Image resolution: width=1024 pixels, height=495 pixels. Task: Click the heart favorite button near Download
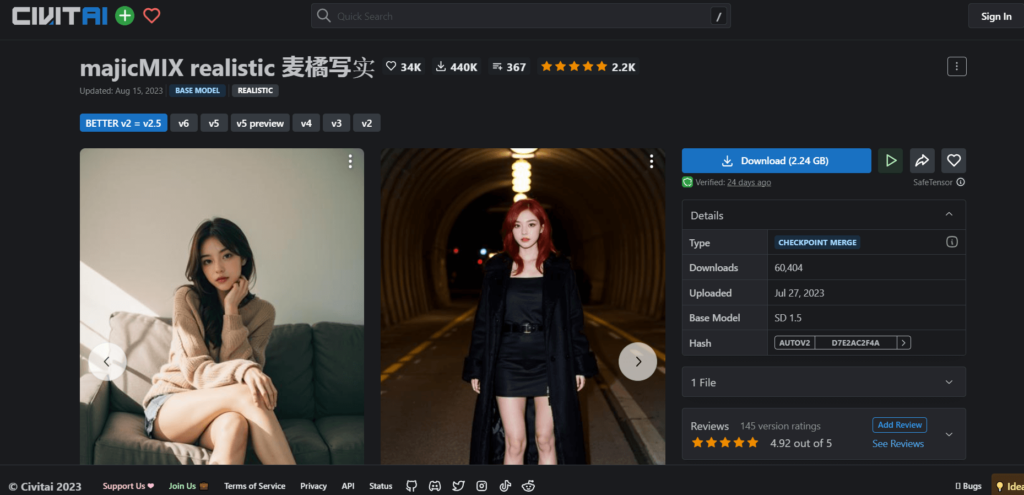point(953,161)
